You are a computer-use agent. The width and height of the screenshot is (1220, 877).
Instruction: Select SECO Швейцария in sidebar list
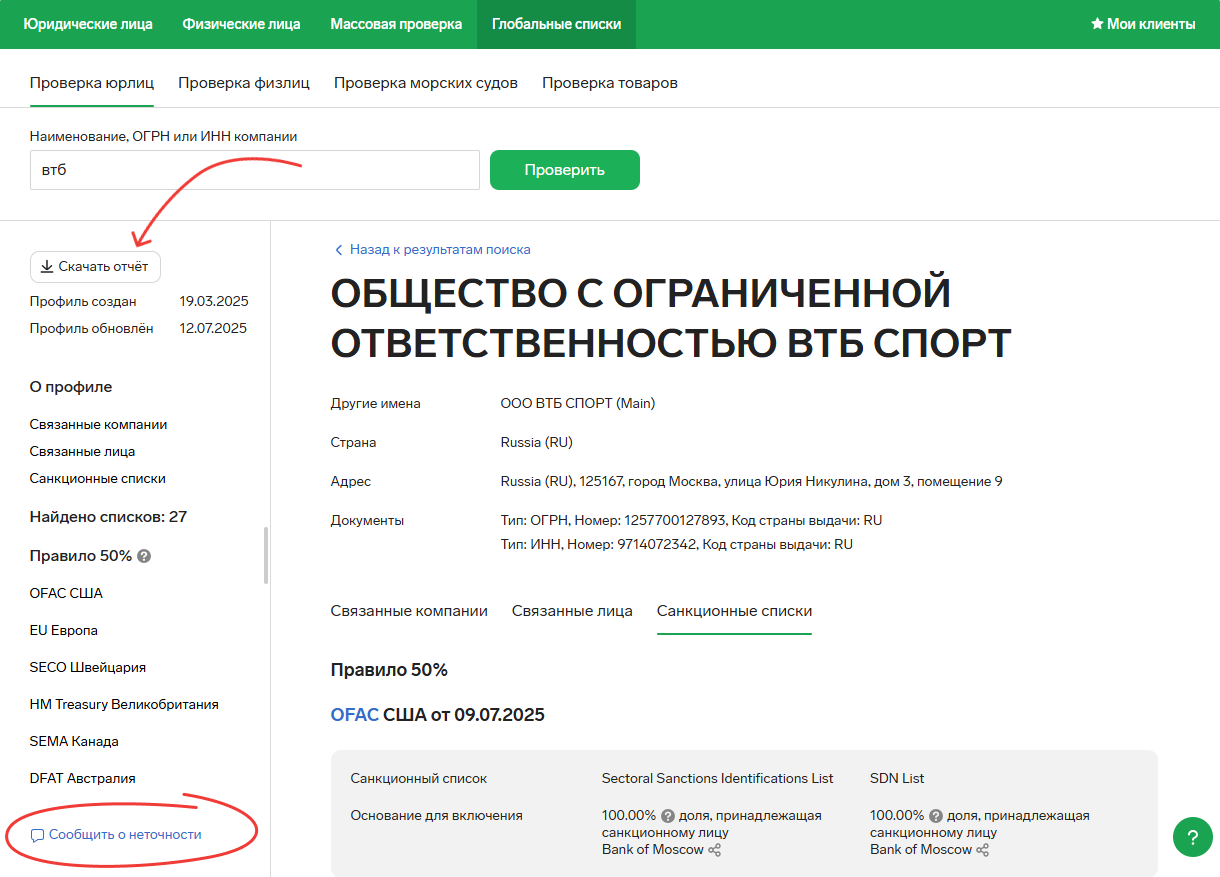click(x=88, y=668)
